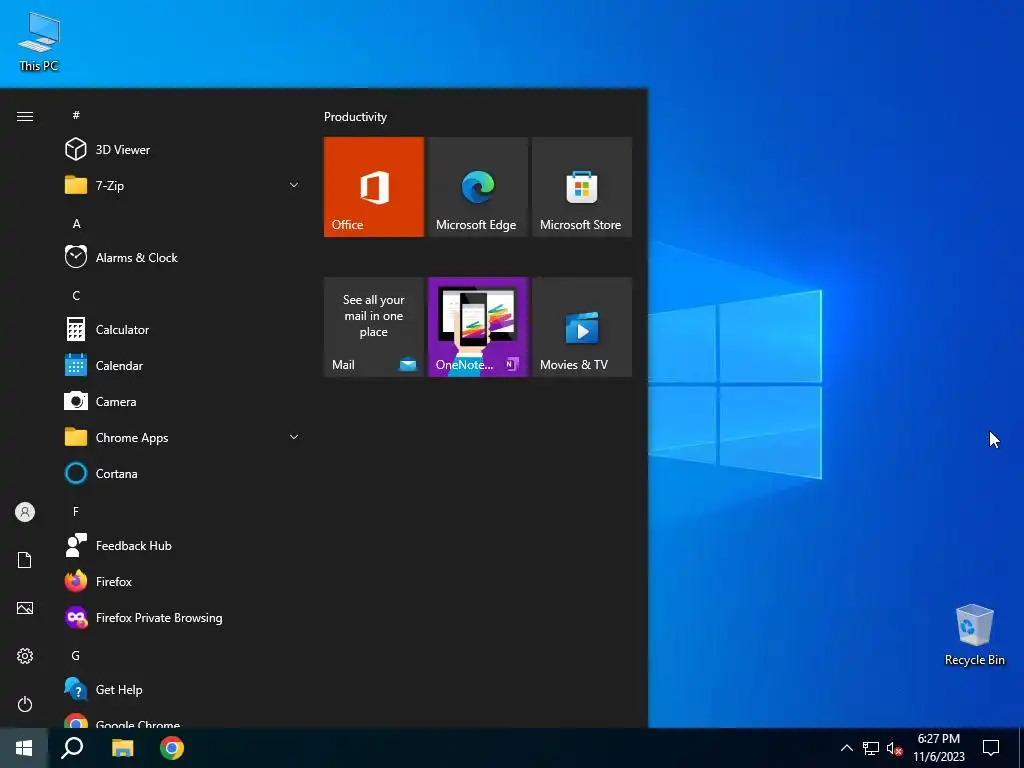Open the network status tray icon
This screenshot has width=1024, height=768.
[x=871, y=748]
